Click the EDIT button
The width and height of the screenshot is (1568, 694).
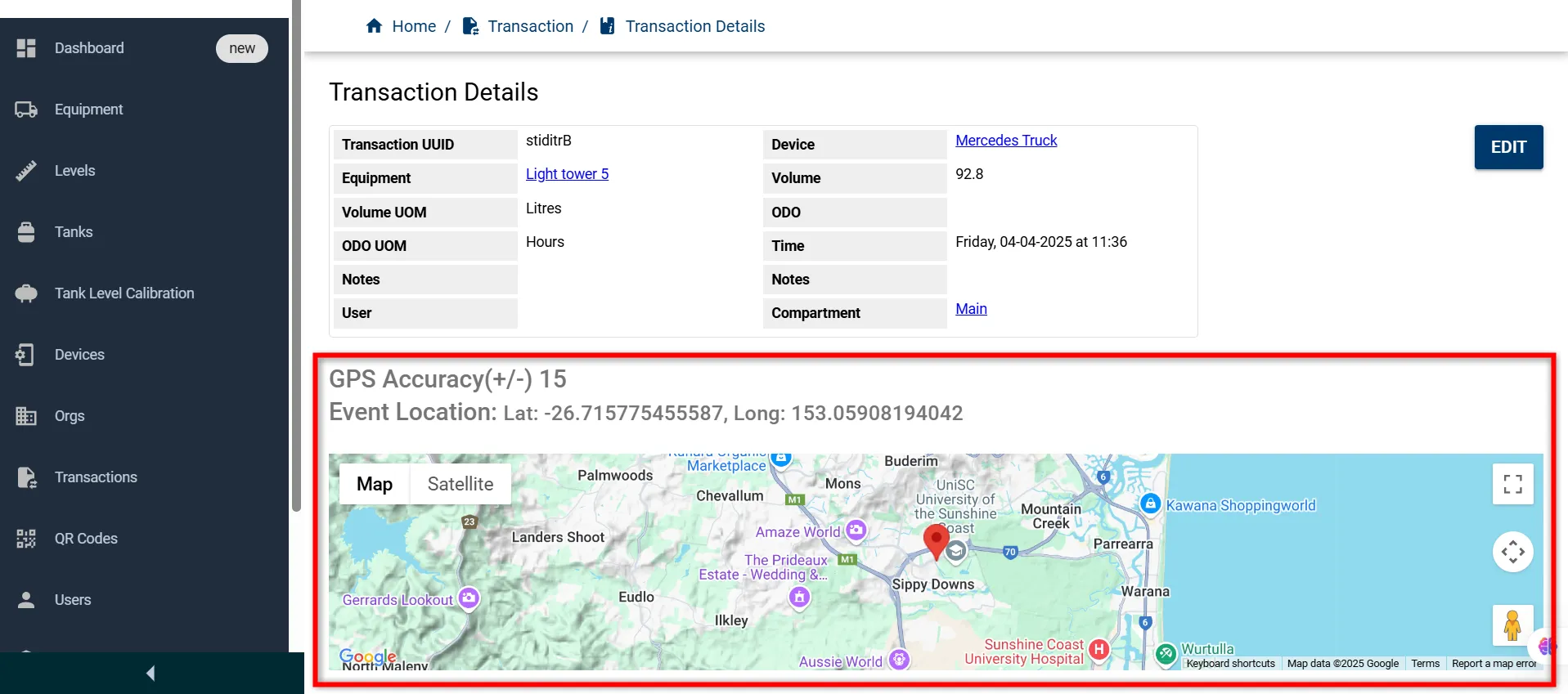pyautogui.click(x=1508, y=147)
